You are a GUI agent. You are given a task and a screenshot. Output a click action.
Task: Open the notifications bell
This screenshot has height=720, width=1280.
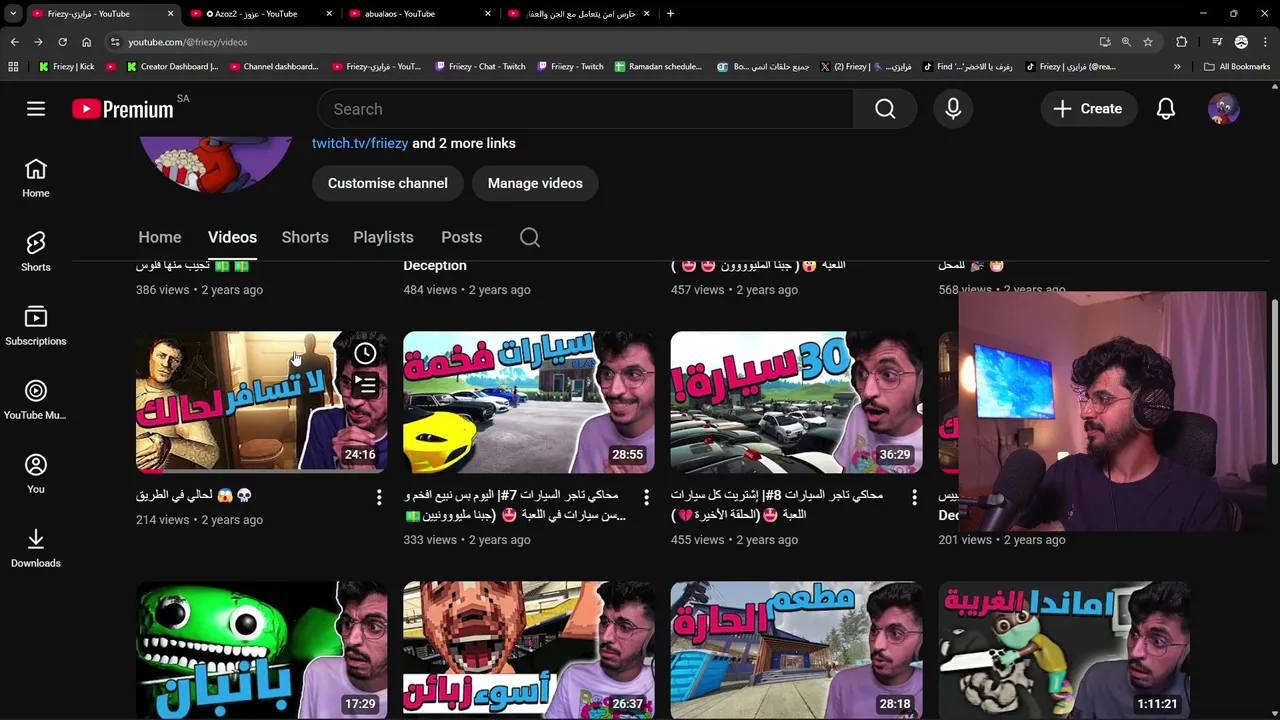(1166, 109)
